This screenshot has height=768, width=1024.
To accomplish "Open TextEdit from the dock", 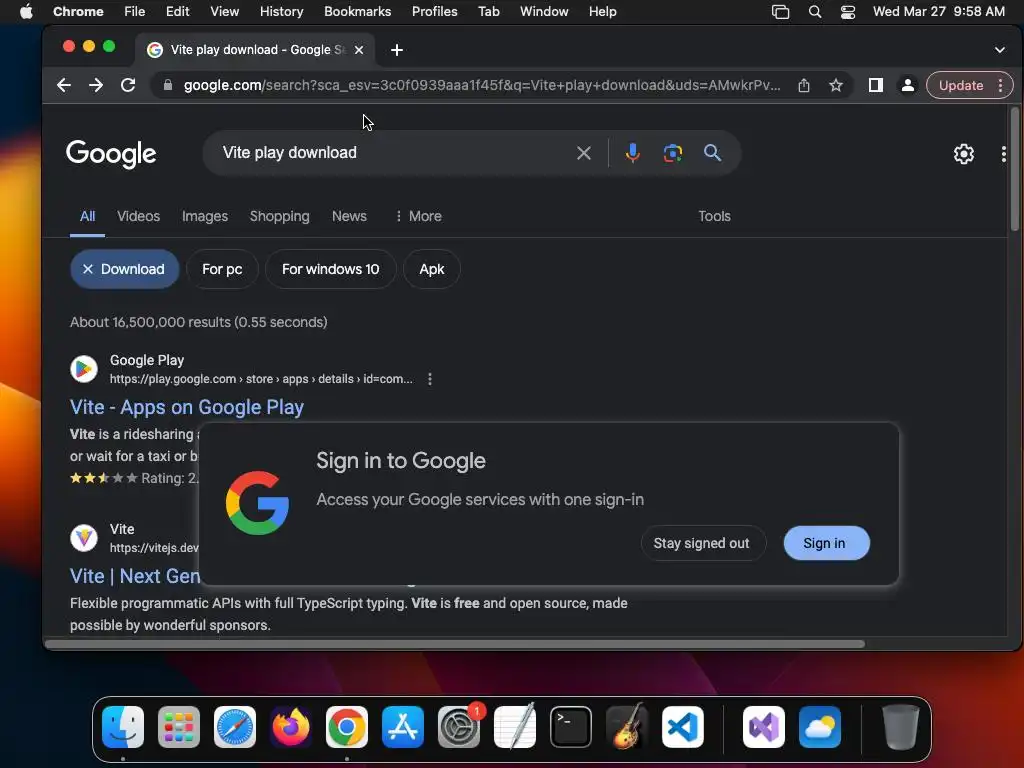I will [x=515, y=726].
